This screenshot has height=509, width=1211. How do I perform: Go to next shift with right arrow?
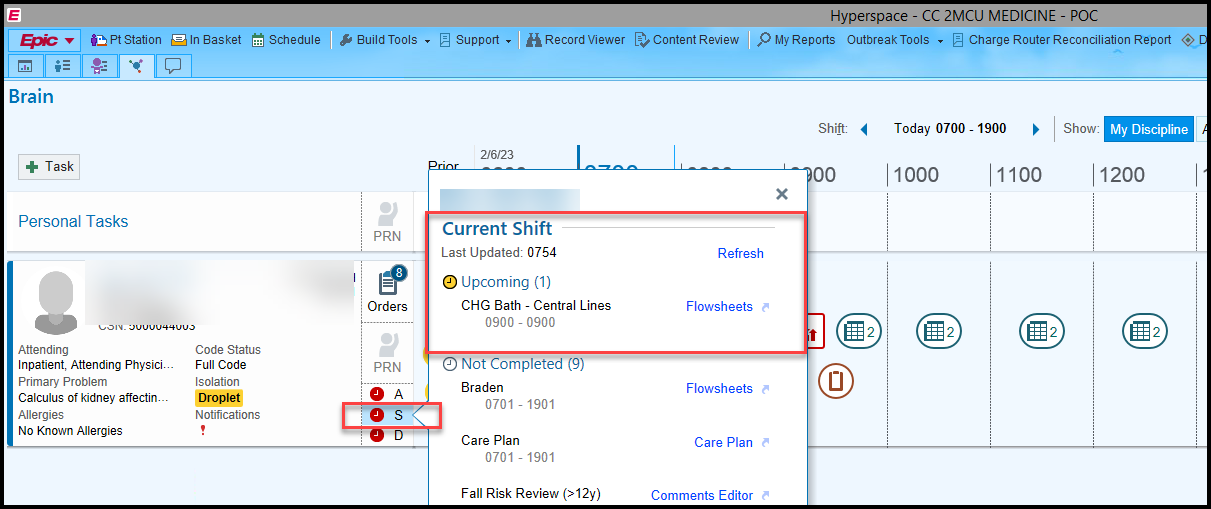tap(1036, 129)
